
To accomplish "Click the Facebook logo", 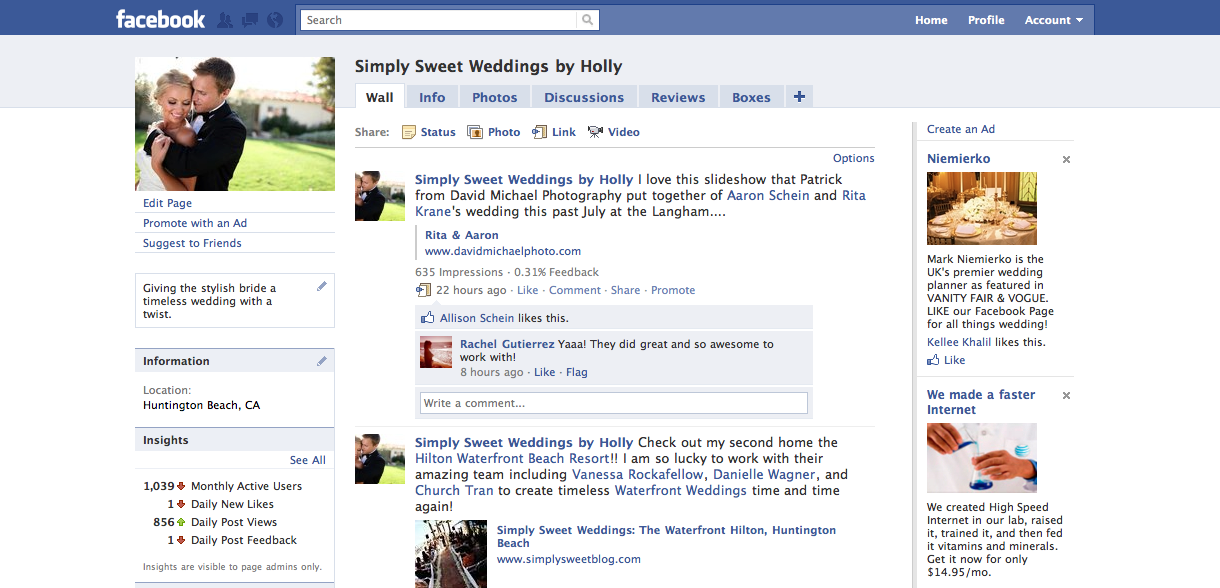I will point(160,19).
